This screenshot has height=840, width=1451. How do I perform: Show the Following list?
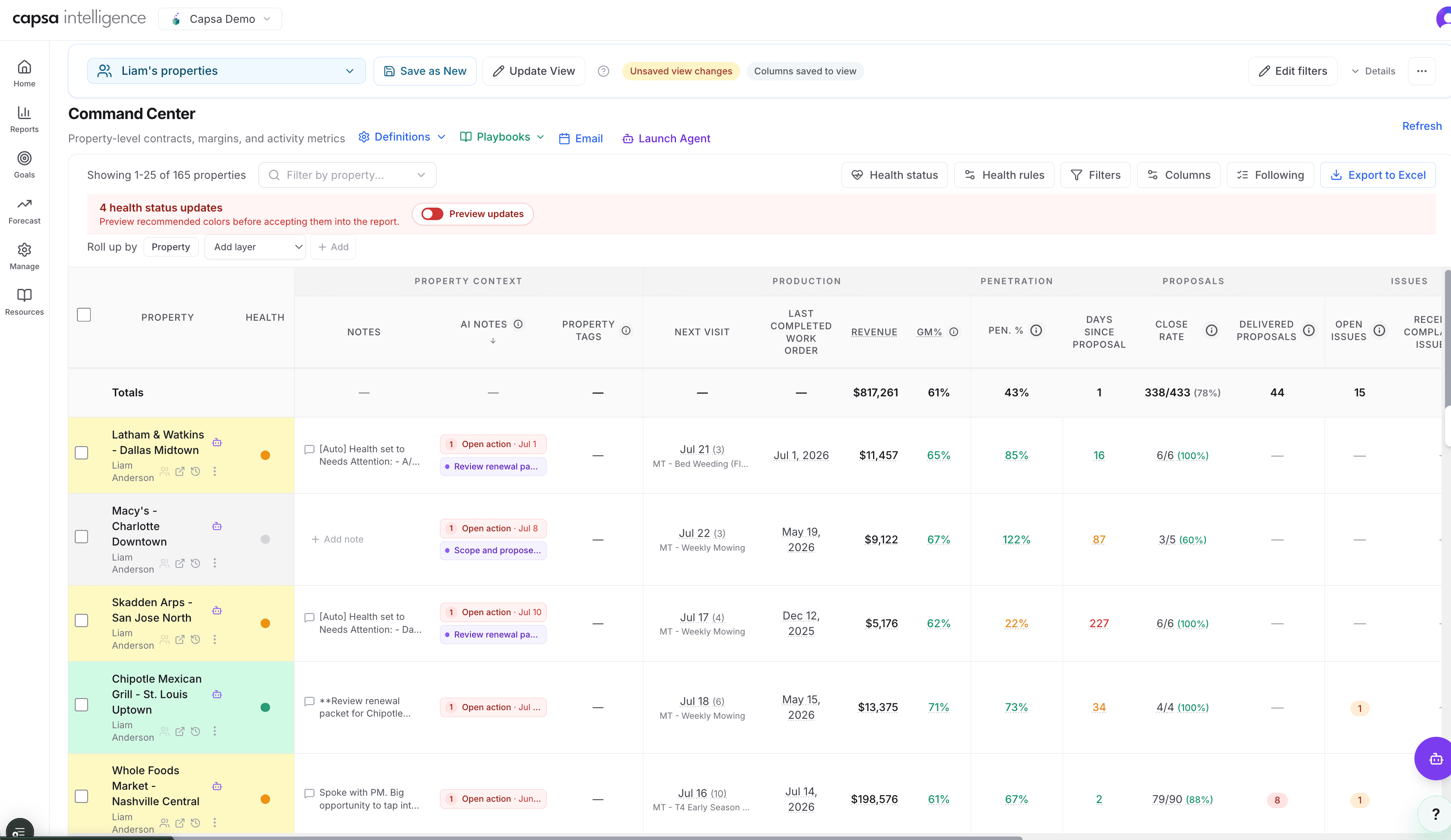coord(1270,175)
